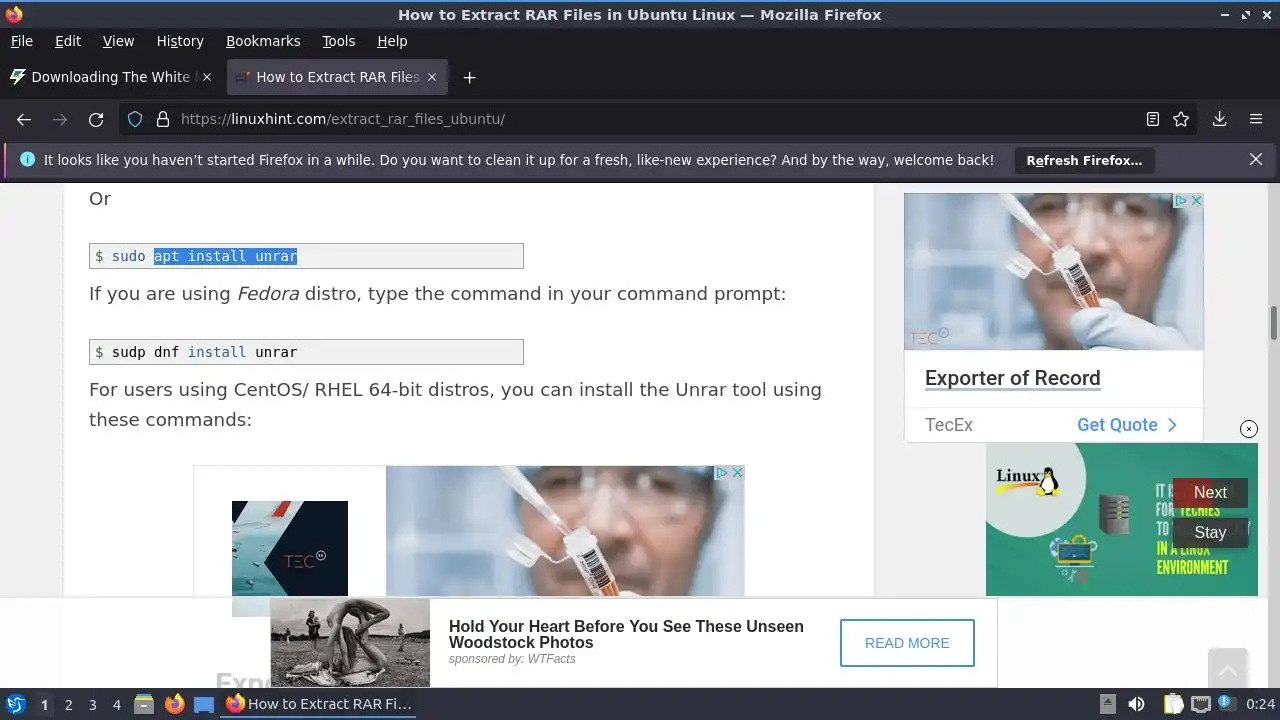Open the clipboard tray icon
This screenshot has height=720, width=1280.
pos(1173,704)
